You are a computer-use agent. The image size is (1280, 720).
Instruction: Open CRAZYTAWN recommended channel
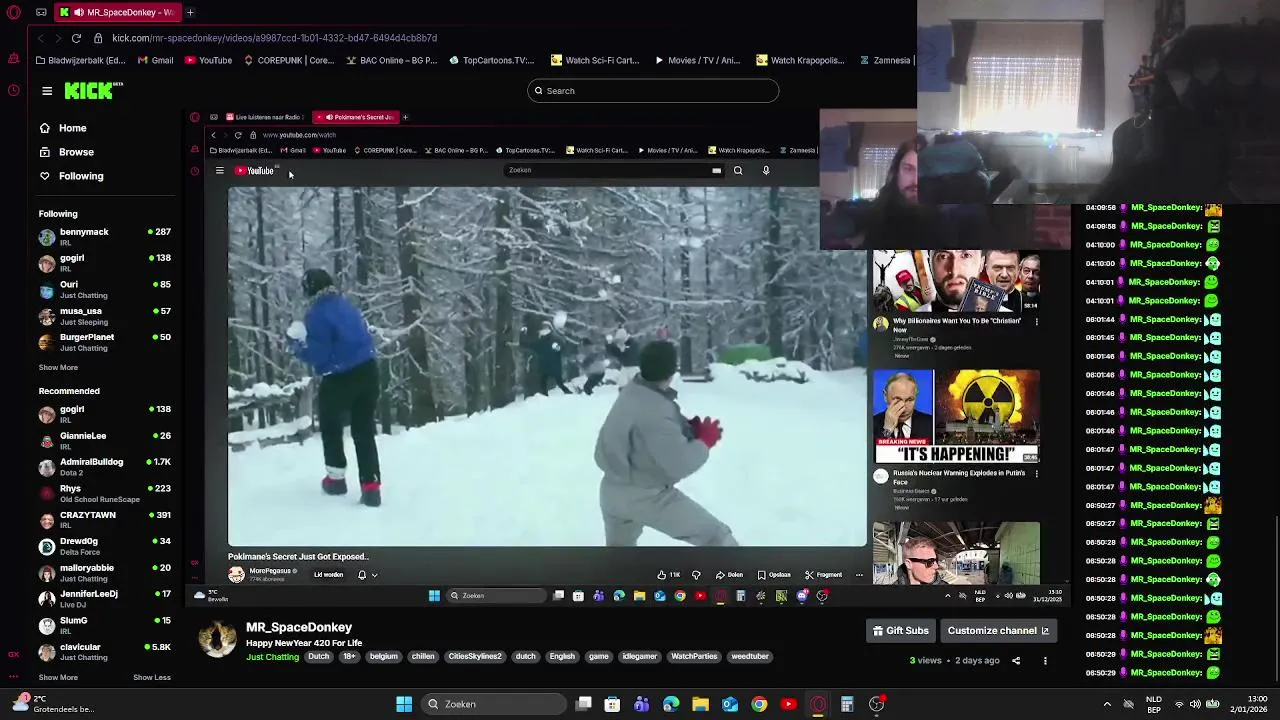[x=105, y=519]
